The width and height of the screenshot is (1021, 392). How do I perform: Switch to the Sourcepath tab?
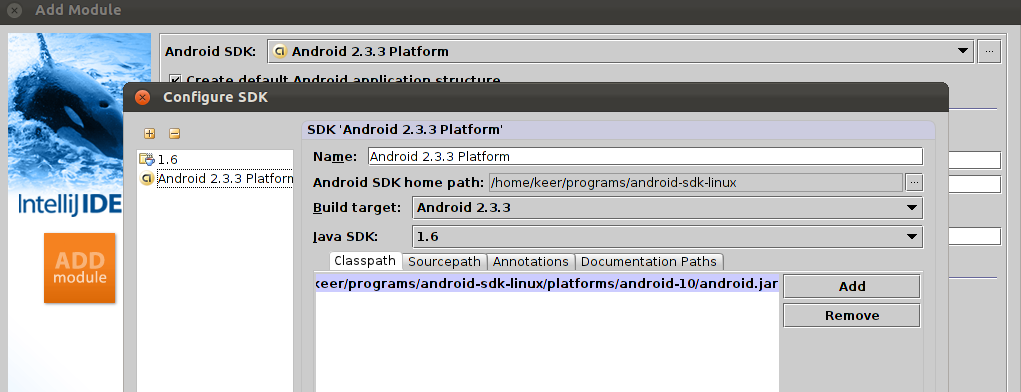point(444,262)
